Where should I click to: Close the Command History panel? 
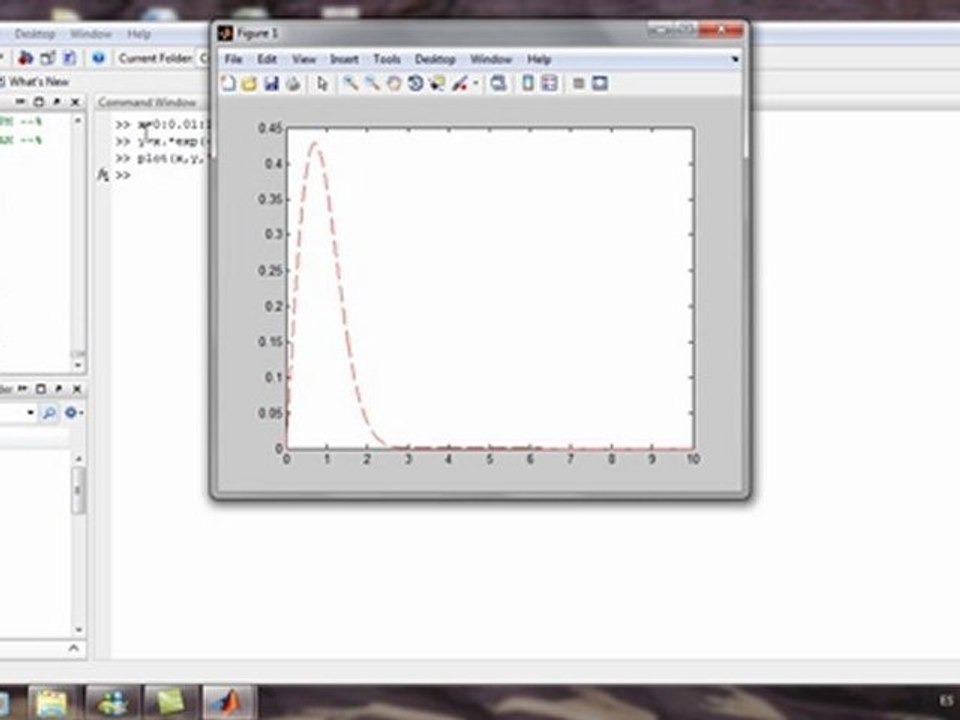pos(75,102)
